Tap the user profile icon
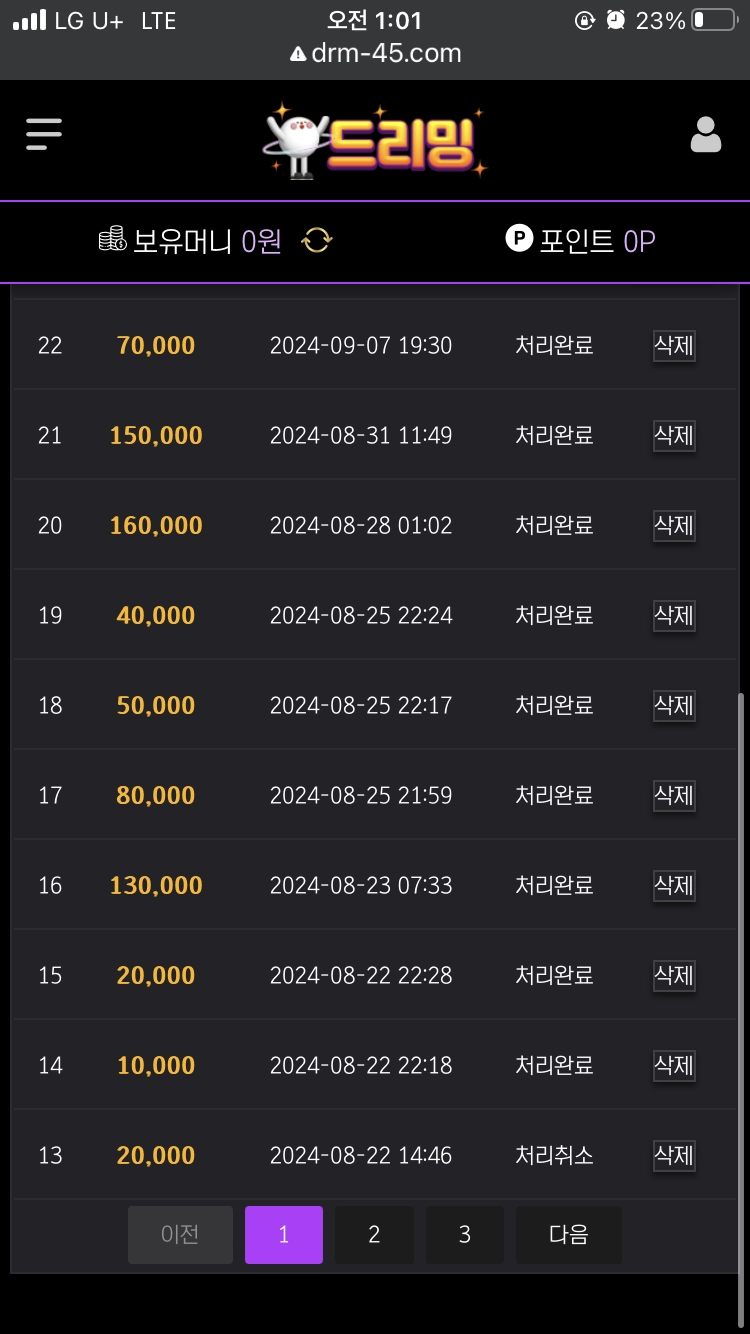 (706, 134)
